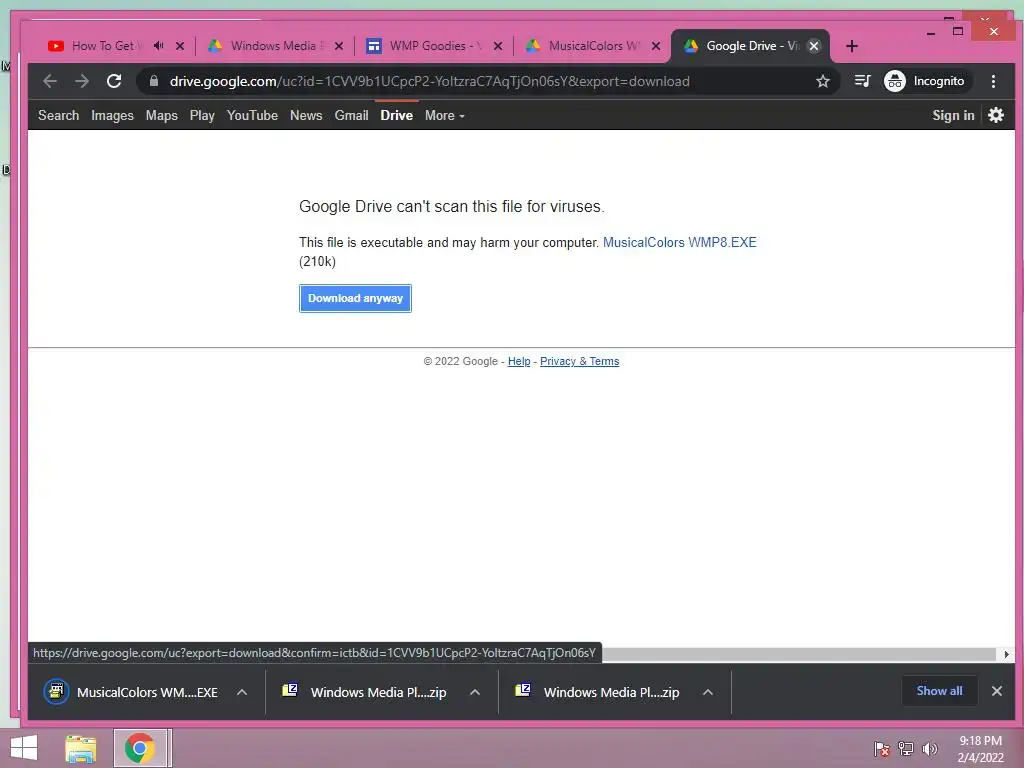
Task: Close the WMP Goodies tab
Action: tap(498, 46)
